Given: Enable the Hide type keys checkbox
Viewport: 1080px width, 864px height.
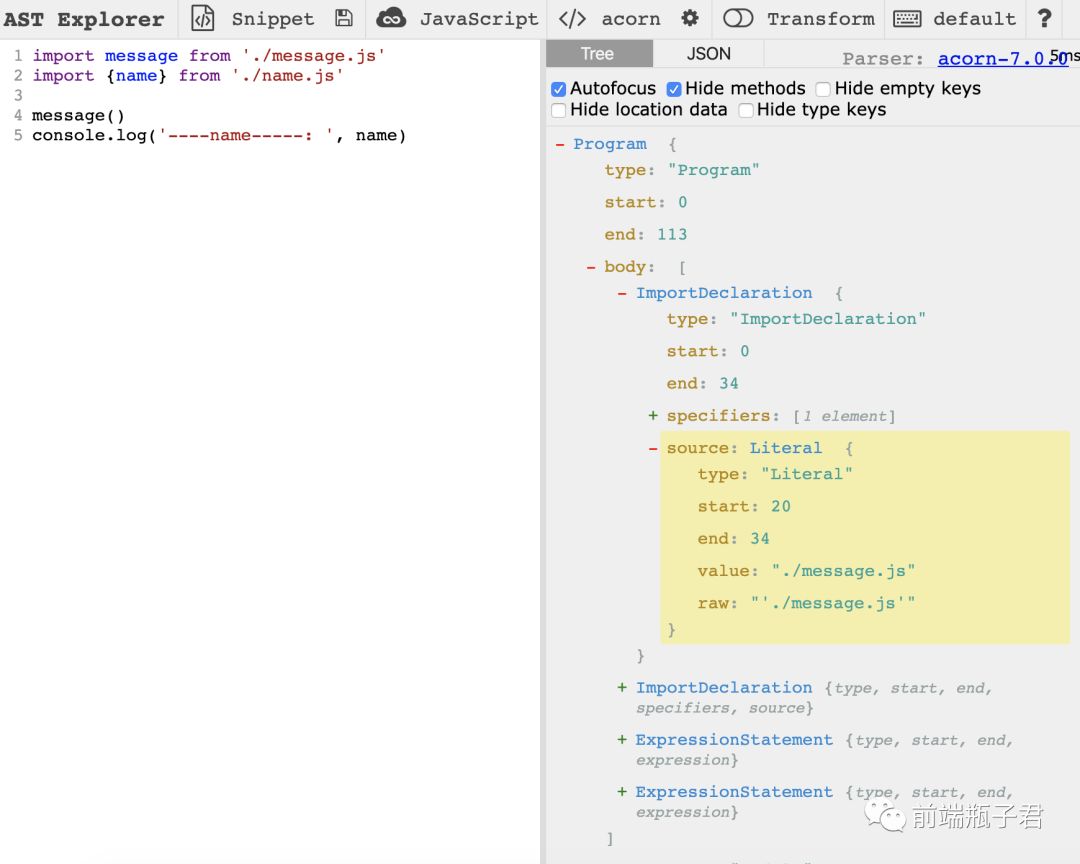Looking at the screenshot, I should tap(745, 110).
